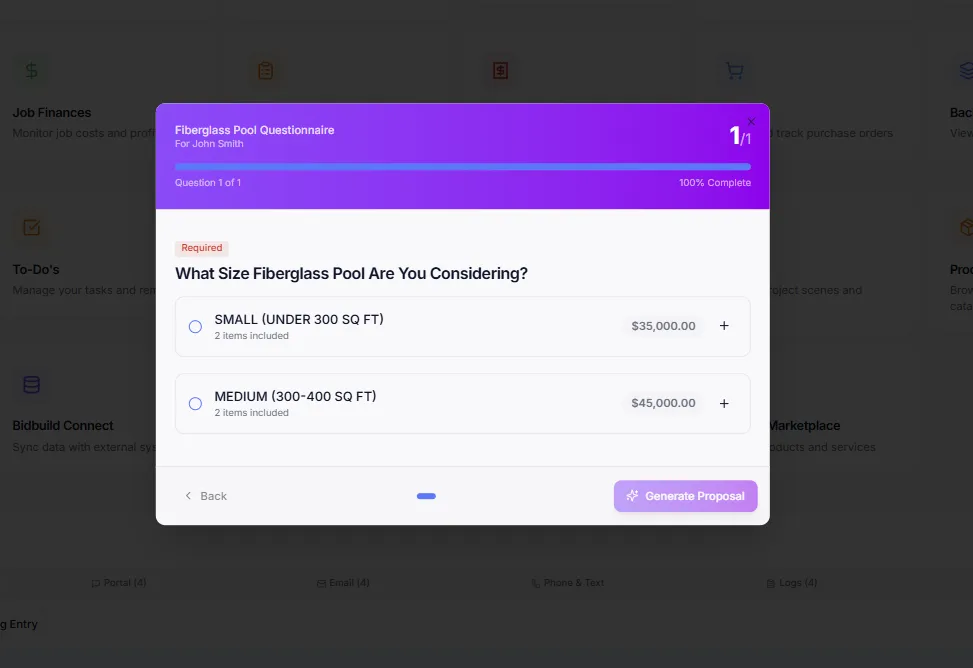The height and width of the screenshot is (668, 973).
Task: Click the To-Do's checkbox icon
Action: [32, 227]
